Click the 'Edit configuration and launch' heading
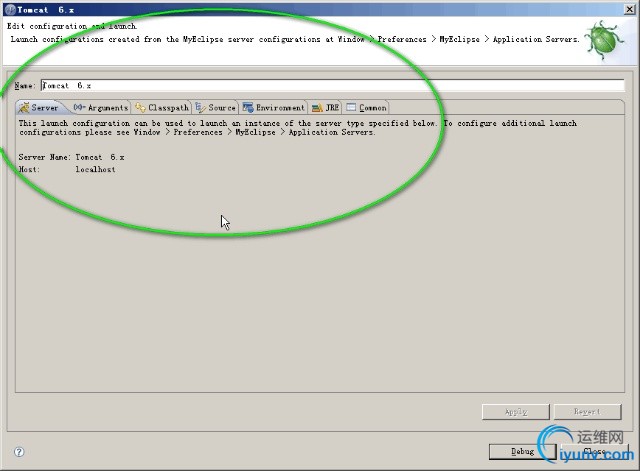This screenshot has width=640, height=471. pos(72,26)
